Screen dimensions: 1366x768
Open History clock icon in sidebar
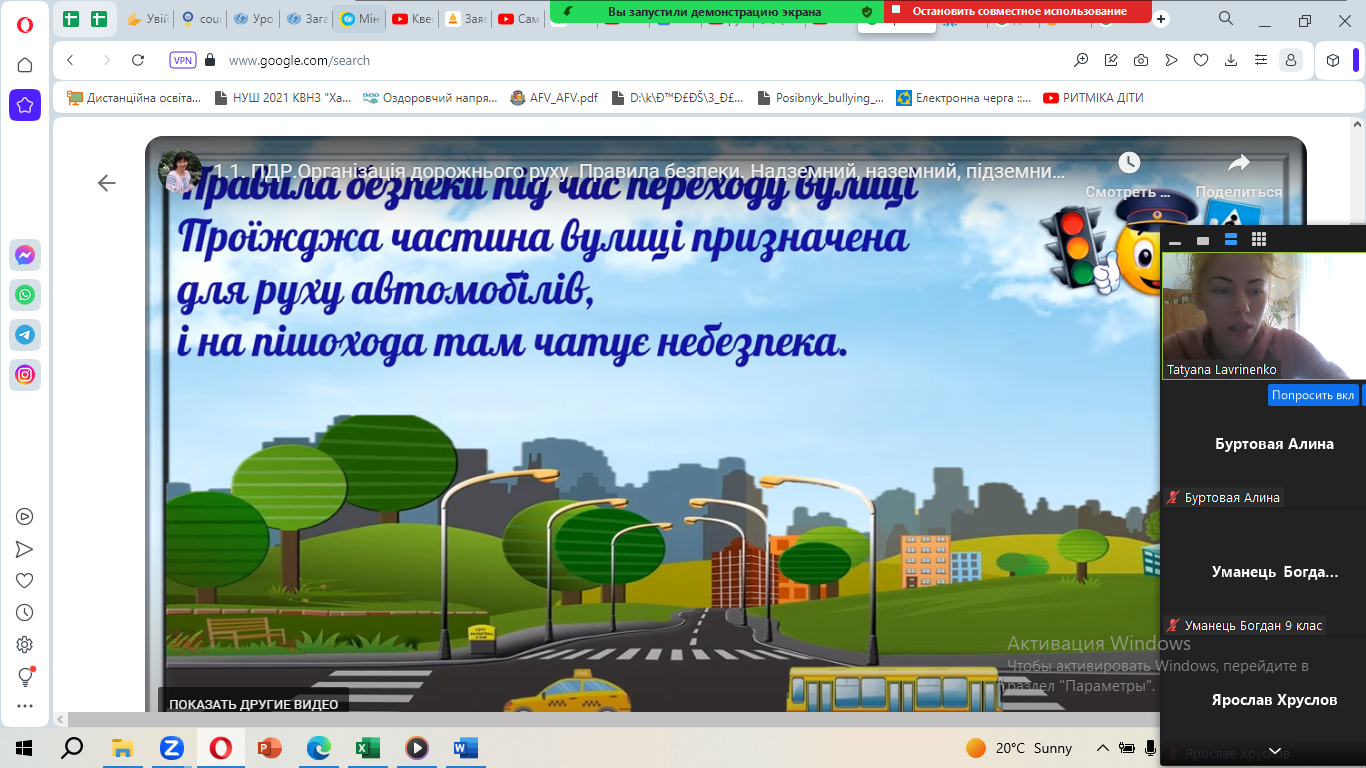pos(25,613)
